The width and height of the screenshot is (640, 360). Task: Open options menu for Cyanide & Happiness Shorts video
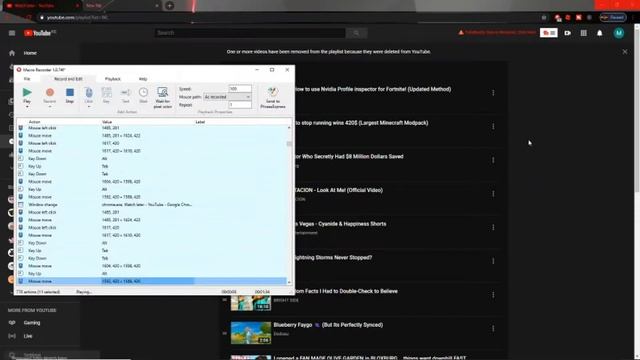(x=493, y=227)
